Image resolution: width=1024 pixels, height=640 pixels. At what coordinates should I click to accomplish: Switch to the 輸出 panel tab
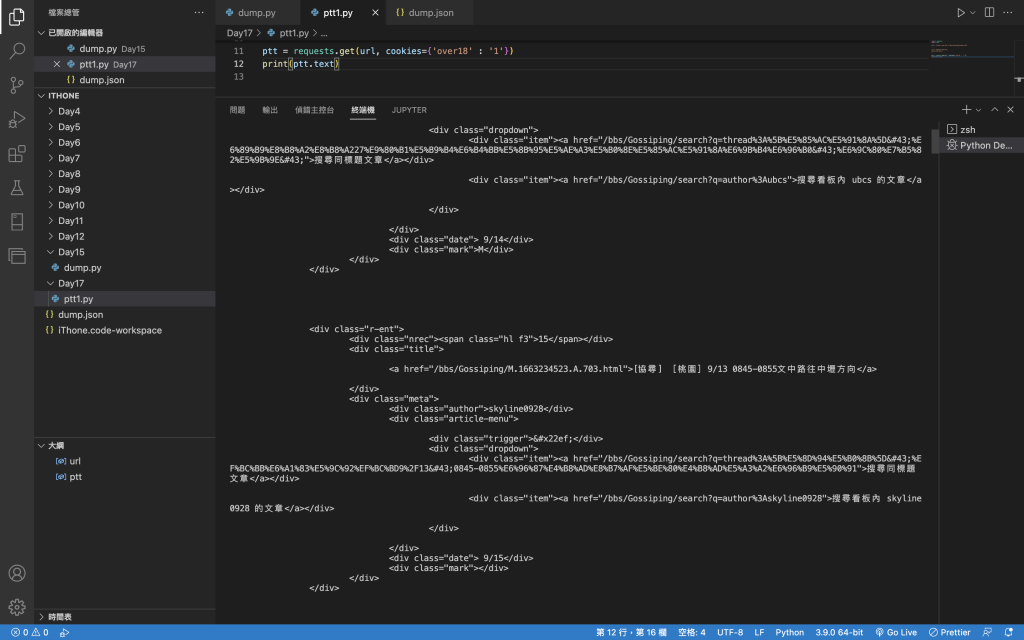(x=270, y=110)
